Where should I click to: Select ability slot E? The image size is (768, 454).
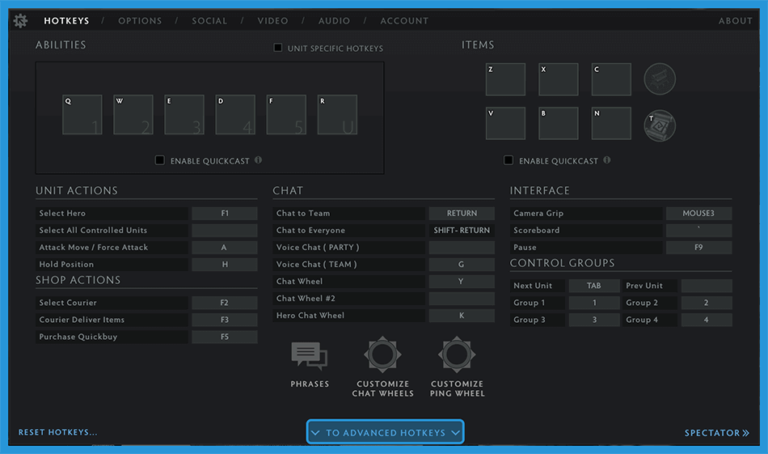click(x=184, y=115)
